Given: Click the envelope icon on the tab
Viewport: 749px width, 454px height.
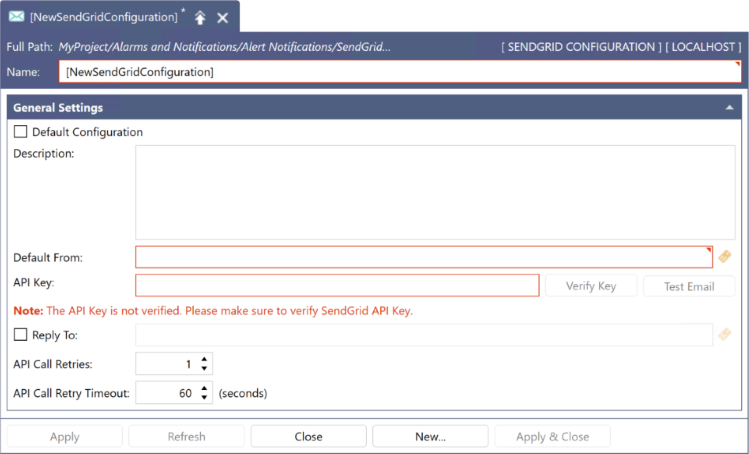Looking at the screenshot, I should pyautogui.click(x=17, y=17).
